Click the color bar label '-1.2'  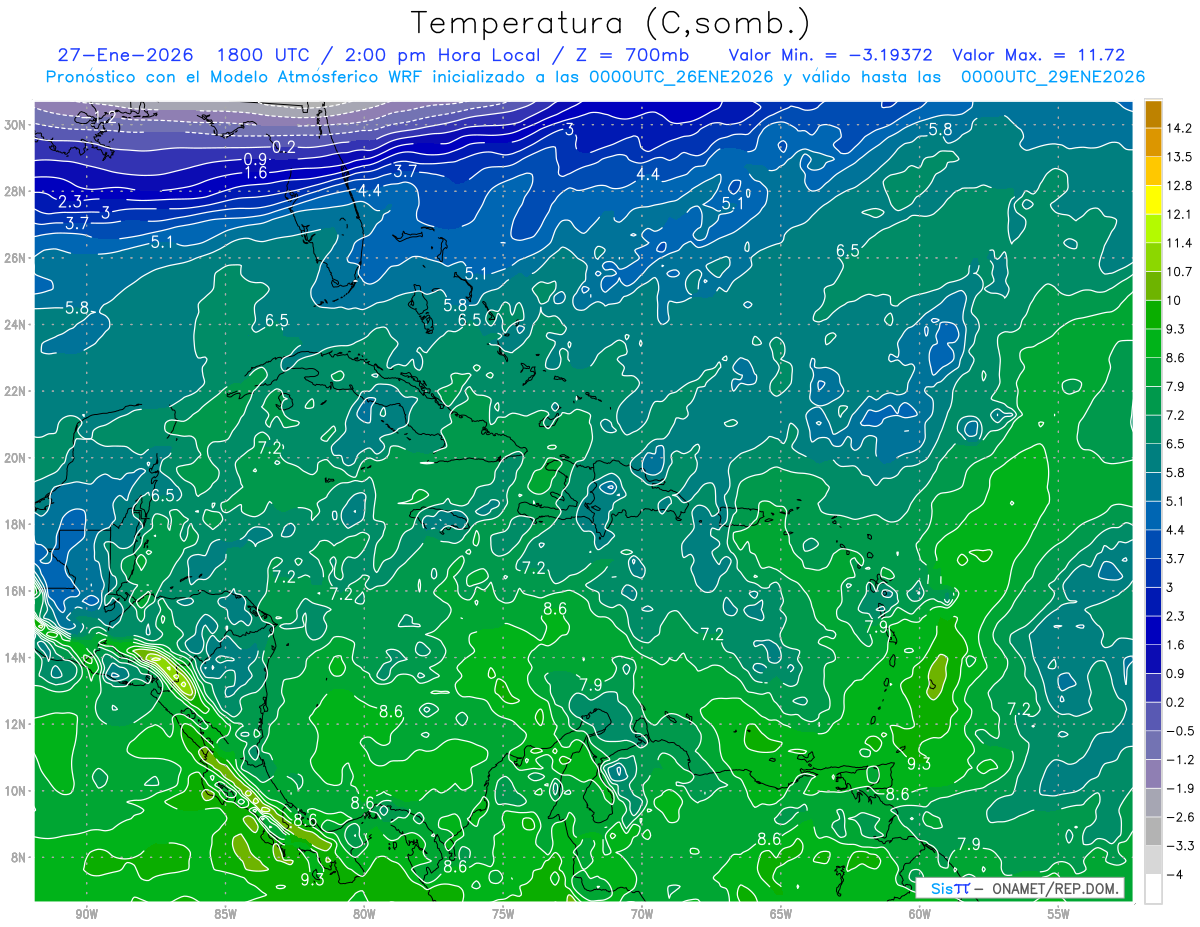pos(1179,760)
